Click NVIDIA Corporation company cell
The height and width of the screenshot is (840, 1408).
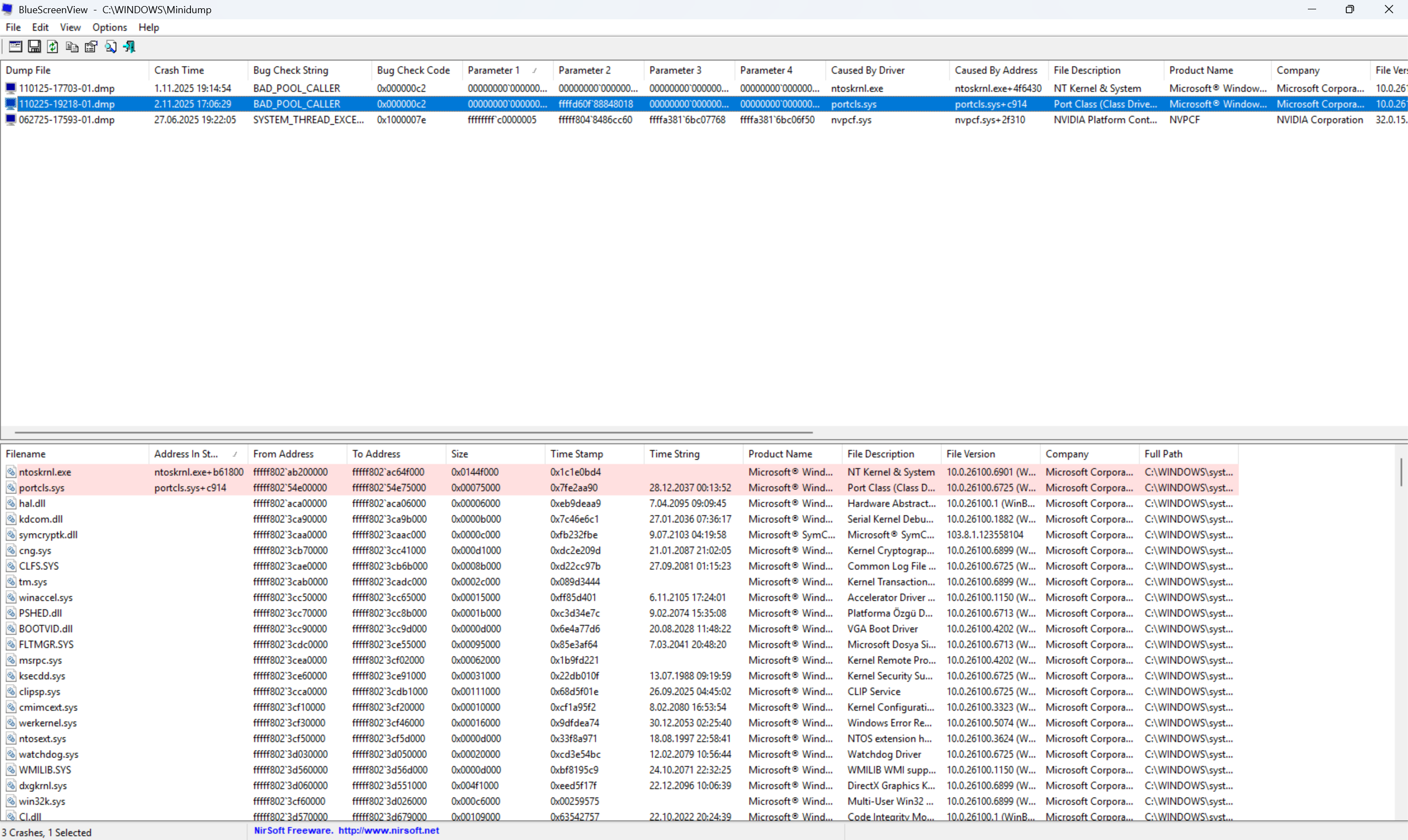pyautogui.click(x=1319, y=120)
